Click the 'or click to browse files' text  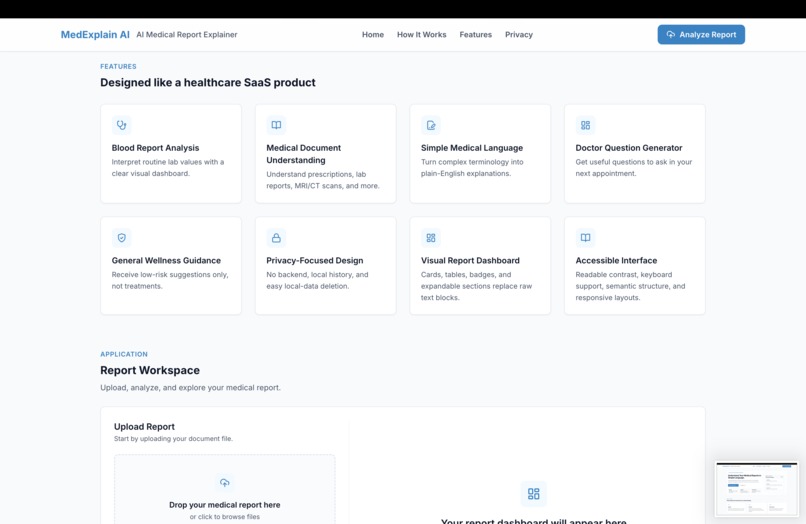225,517
